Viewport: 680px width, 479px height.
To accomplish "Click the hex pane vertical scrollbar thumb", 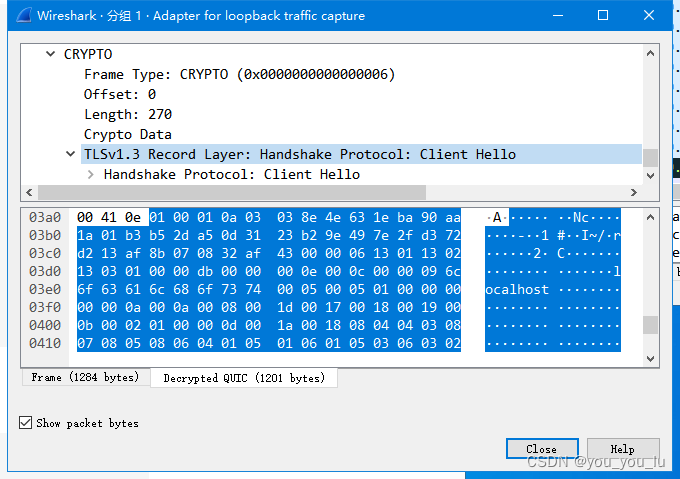I will coord(650,325).
